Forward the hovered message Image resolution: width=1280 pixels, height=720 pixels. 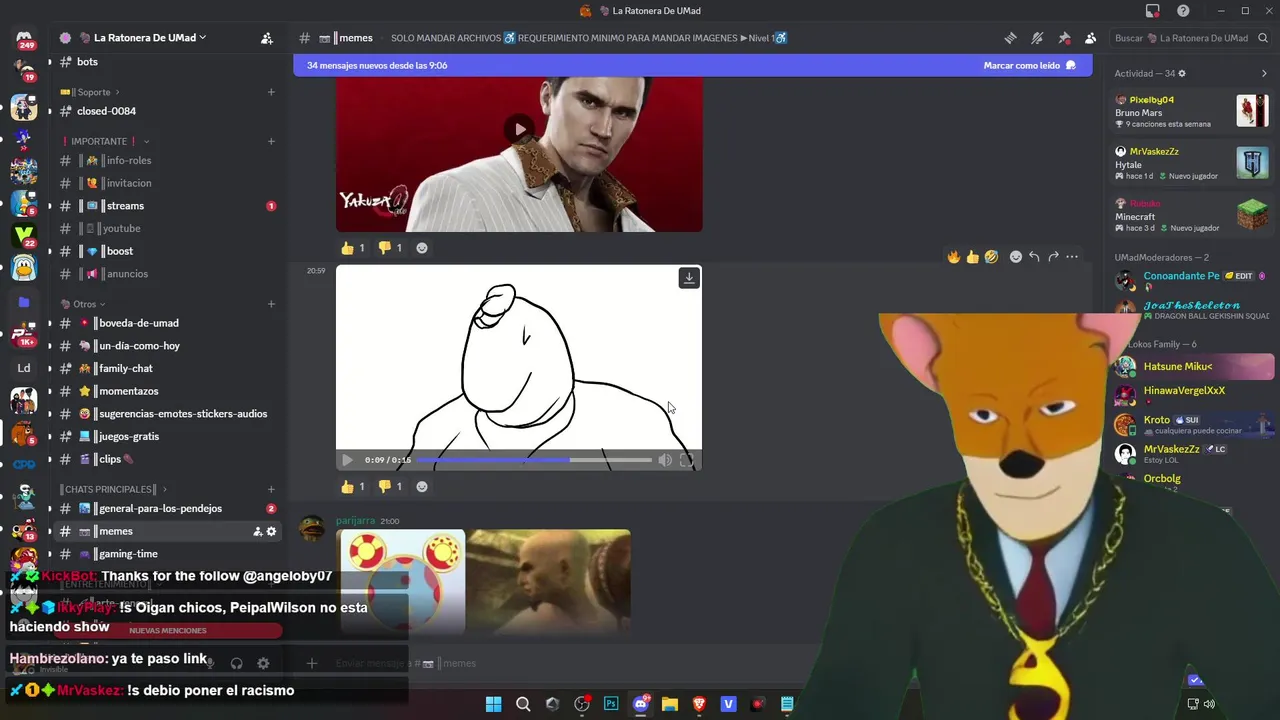[x=1053, y=257]
